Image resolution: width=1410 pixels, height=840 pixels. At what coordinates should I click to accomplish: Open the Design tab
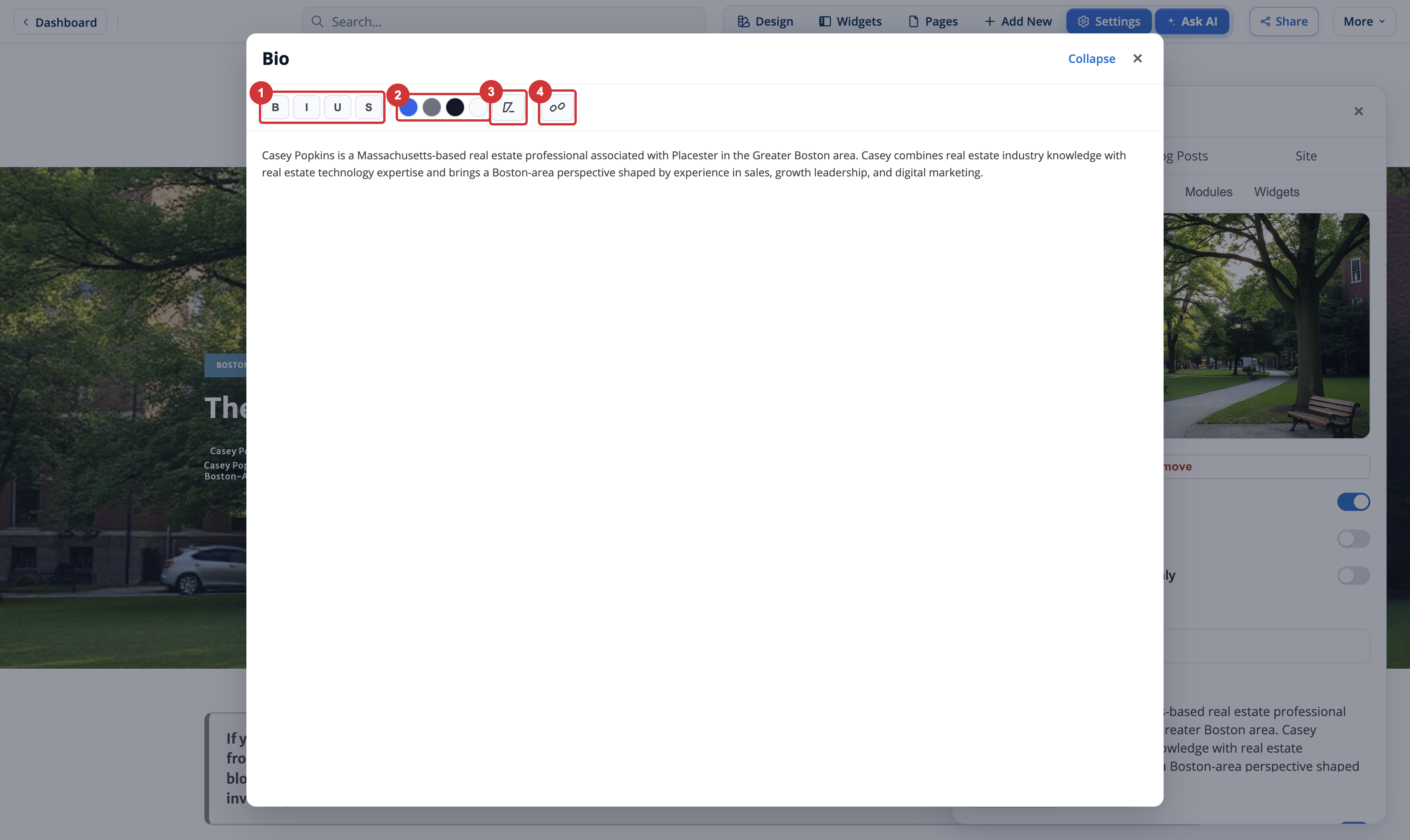pos(765,21)
